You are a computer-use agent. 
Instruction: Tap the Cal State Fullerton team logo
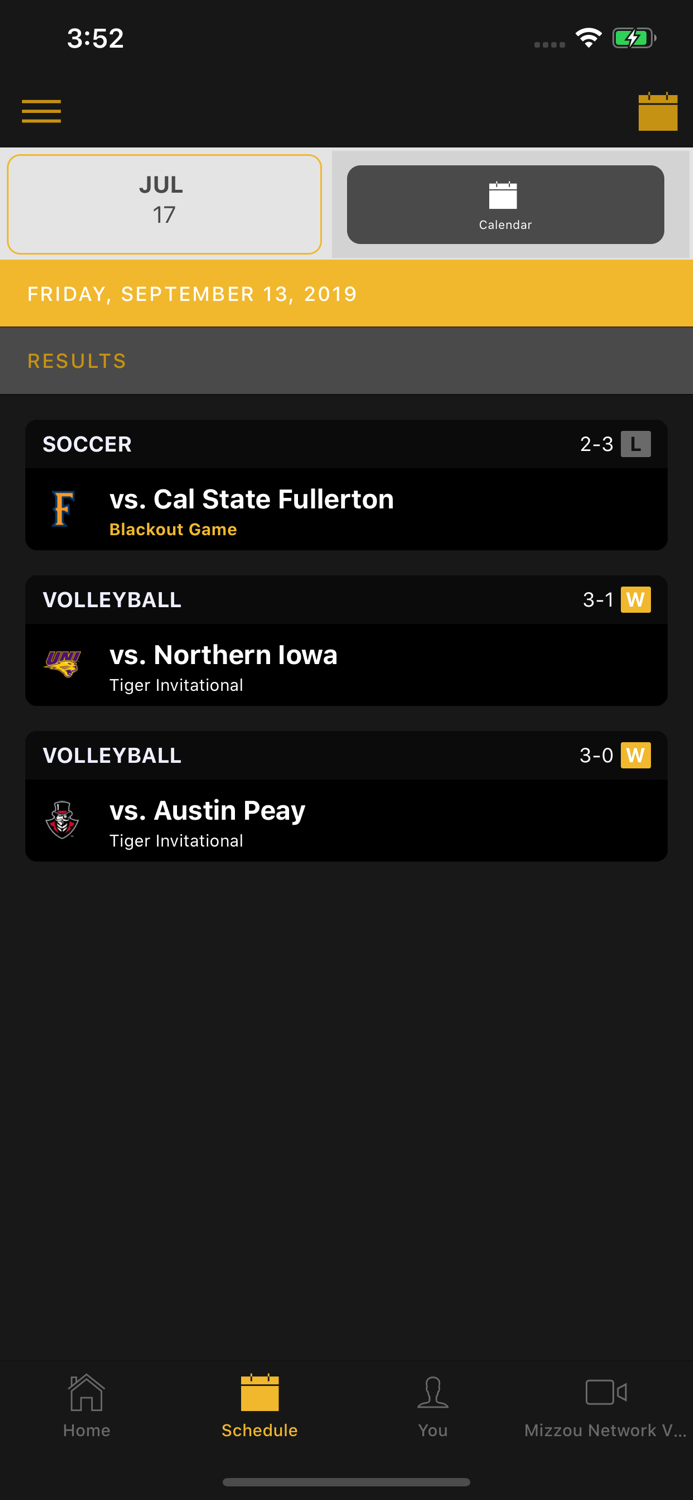[62, 509]
